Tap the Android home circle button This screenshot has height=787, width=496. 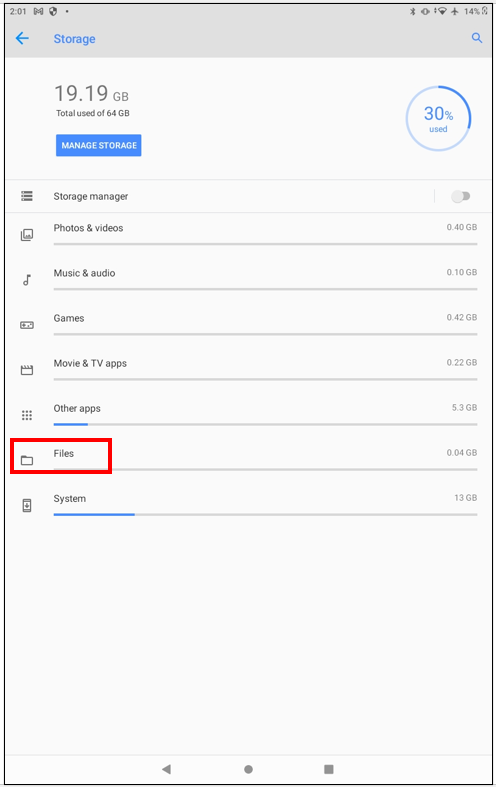248,769
